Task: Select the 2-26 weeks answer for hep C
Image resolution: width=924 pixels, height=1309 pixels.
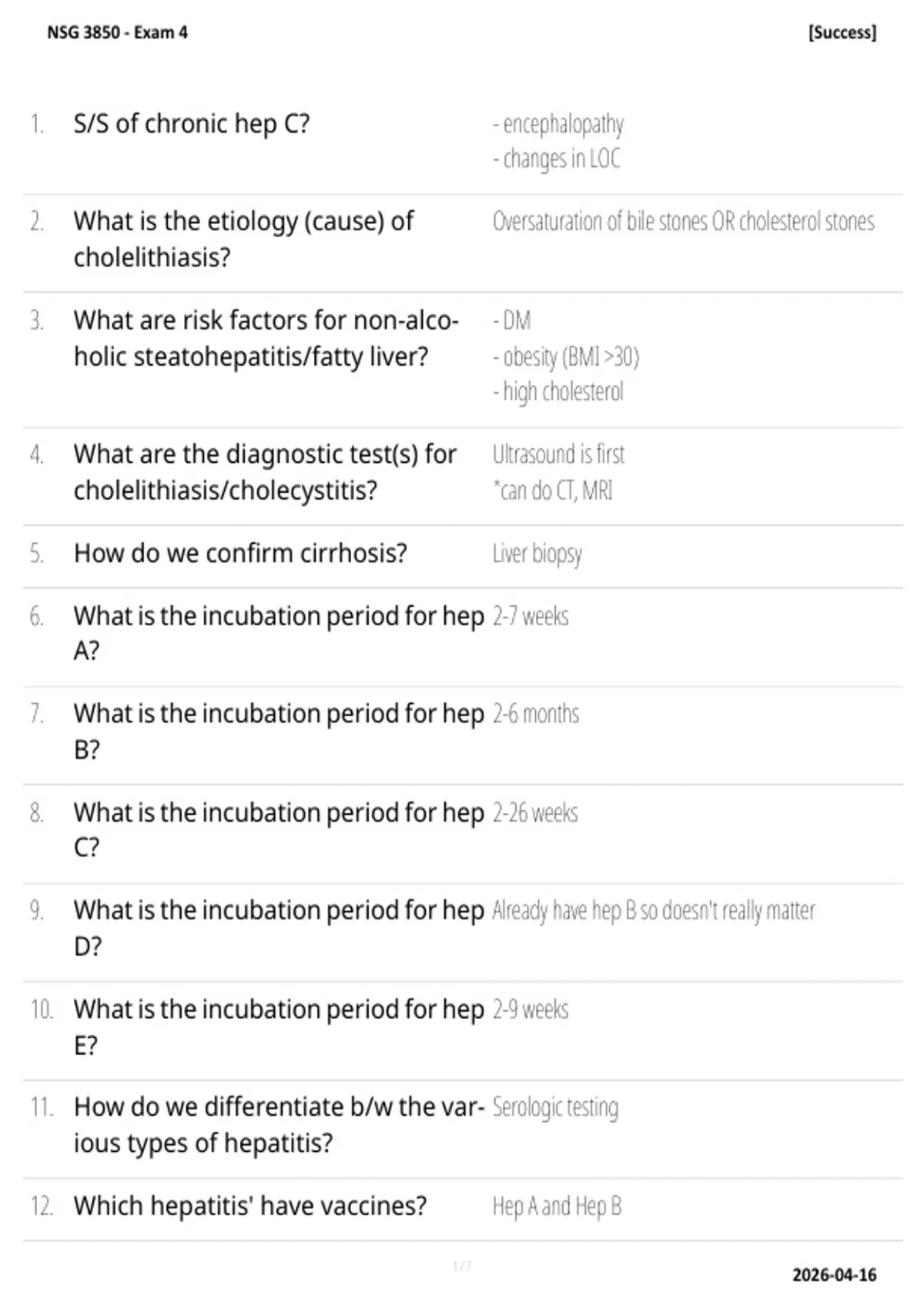Action: [x=535, y=813]
